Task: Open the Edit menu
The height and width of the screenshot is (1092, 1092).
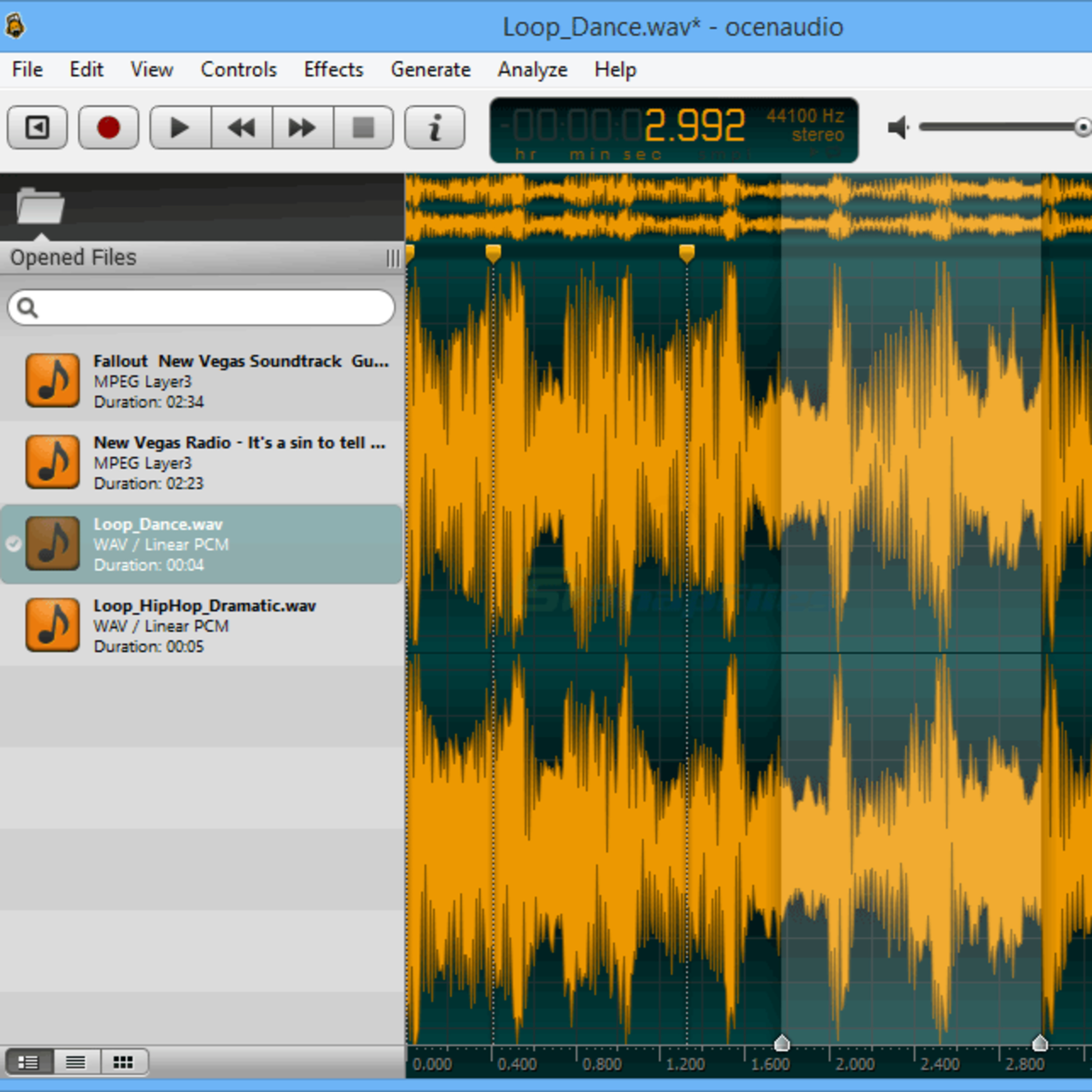Action: click(86, 70)
